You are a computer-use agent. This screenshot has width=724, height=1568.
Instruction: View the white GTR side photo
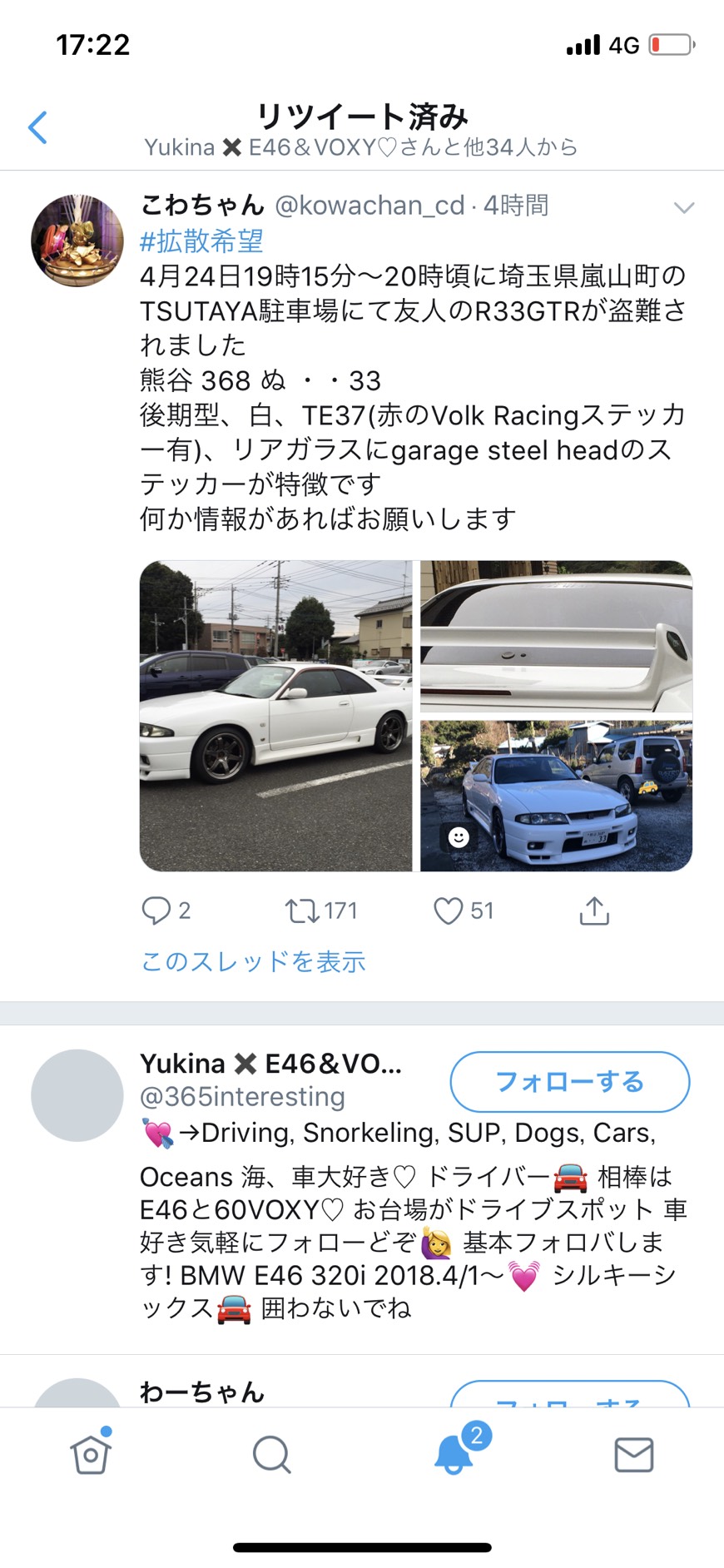(x=275, y=716)
